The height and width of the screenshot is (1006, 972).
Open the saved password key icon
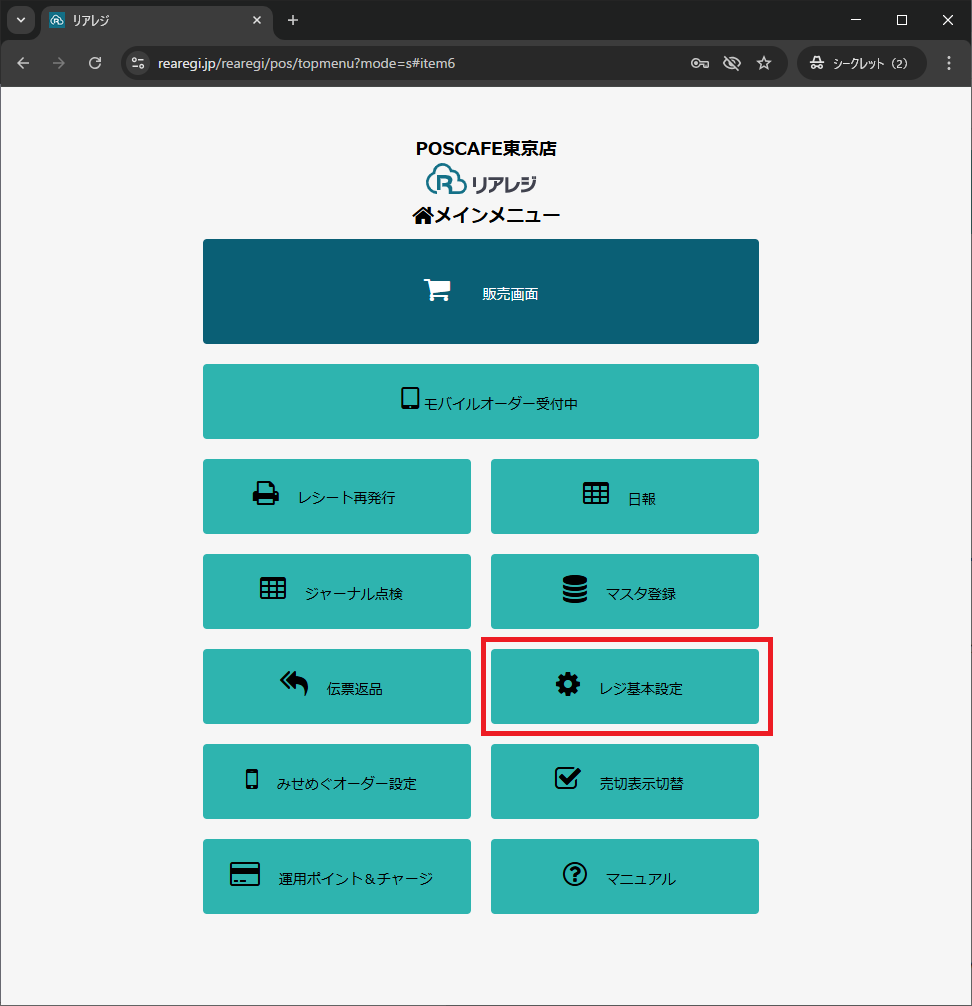coord(699,63)
